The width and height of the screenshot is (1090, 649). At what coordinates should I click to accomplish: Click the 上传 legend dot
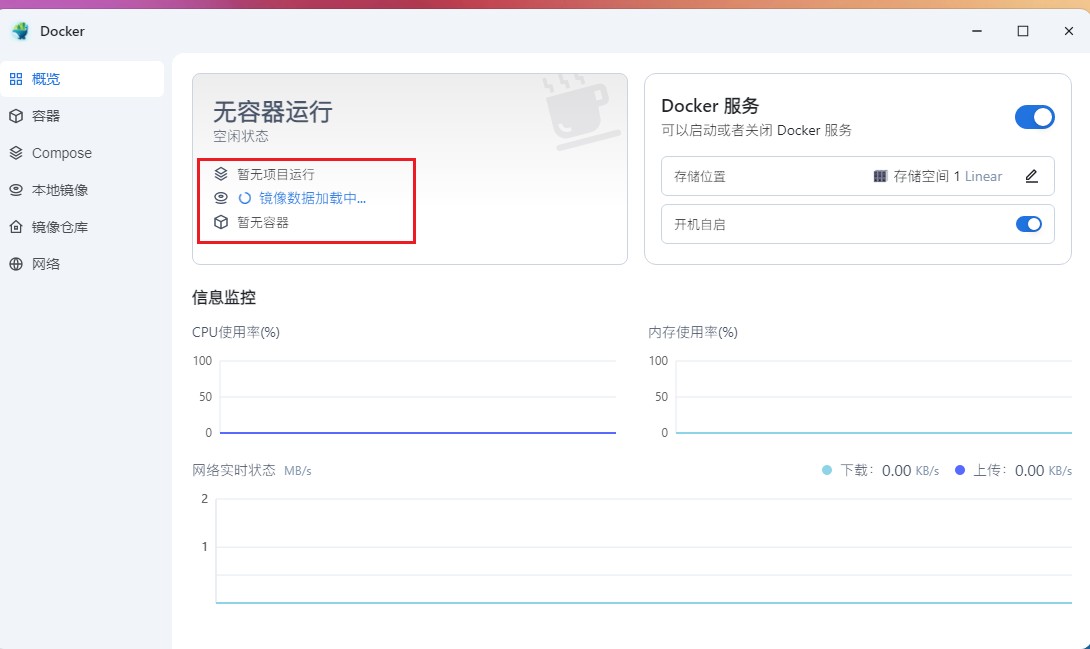tap(960, 470)
